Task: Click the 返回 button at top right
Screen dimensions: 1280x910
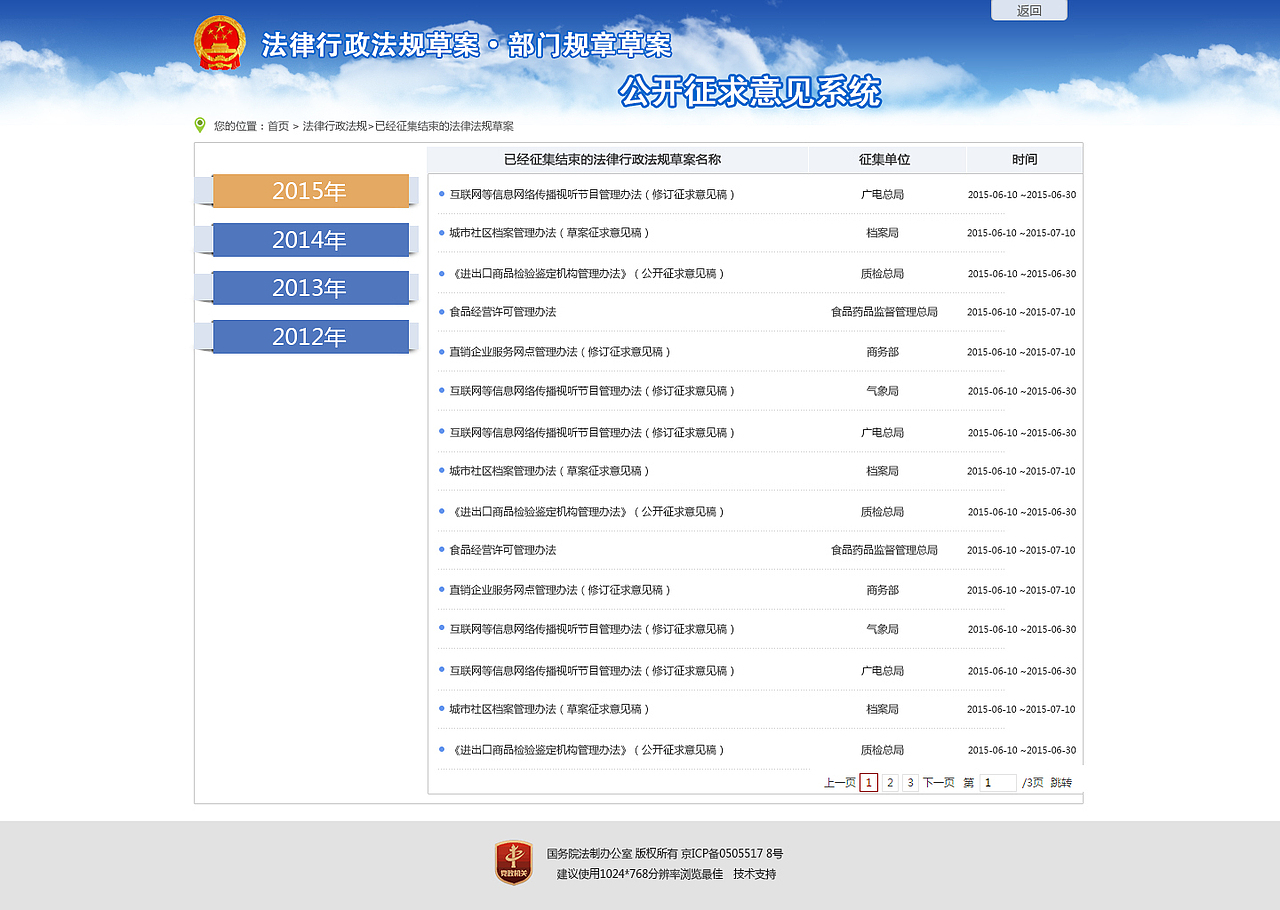Action: pos(1029,10)
